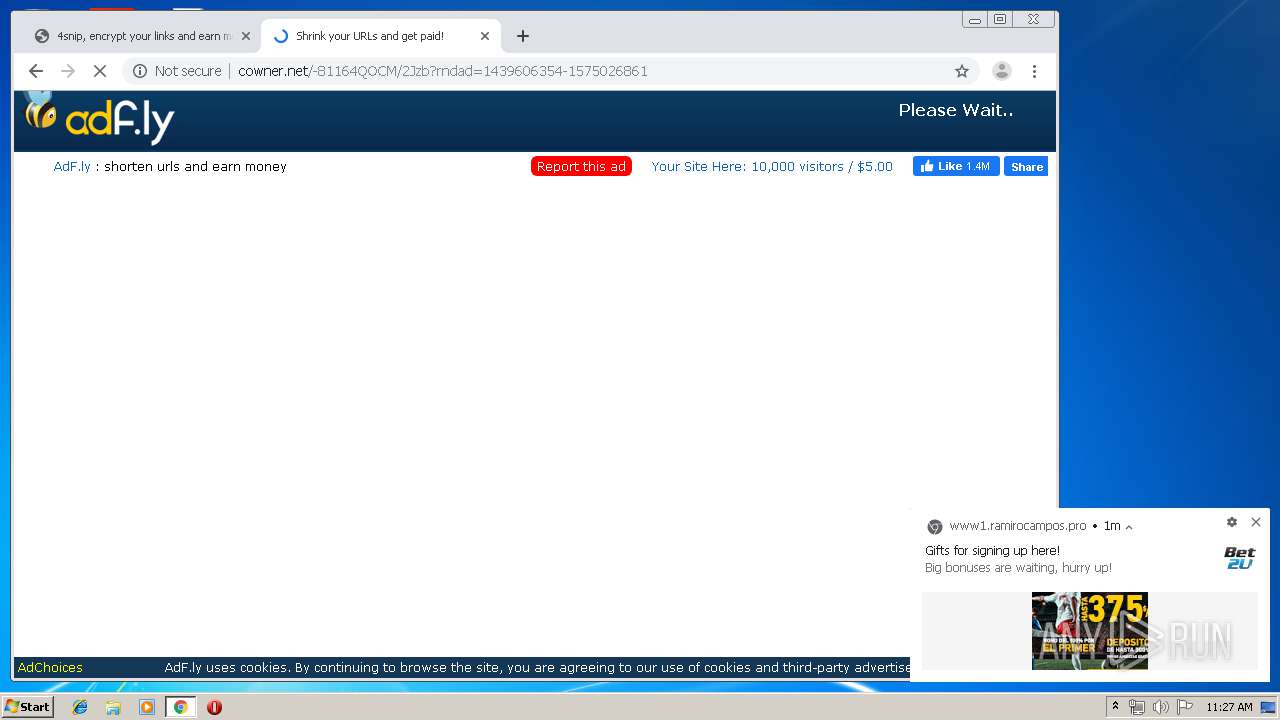
Task: Select the Shrink your URLs tab
Action: coord(380,36)
